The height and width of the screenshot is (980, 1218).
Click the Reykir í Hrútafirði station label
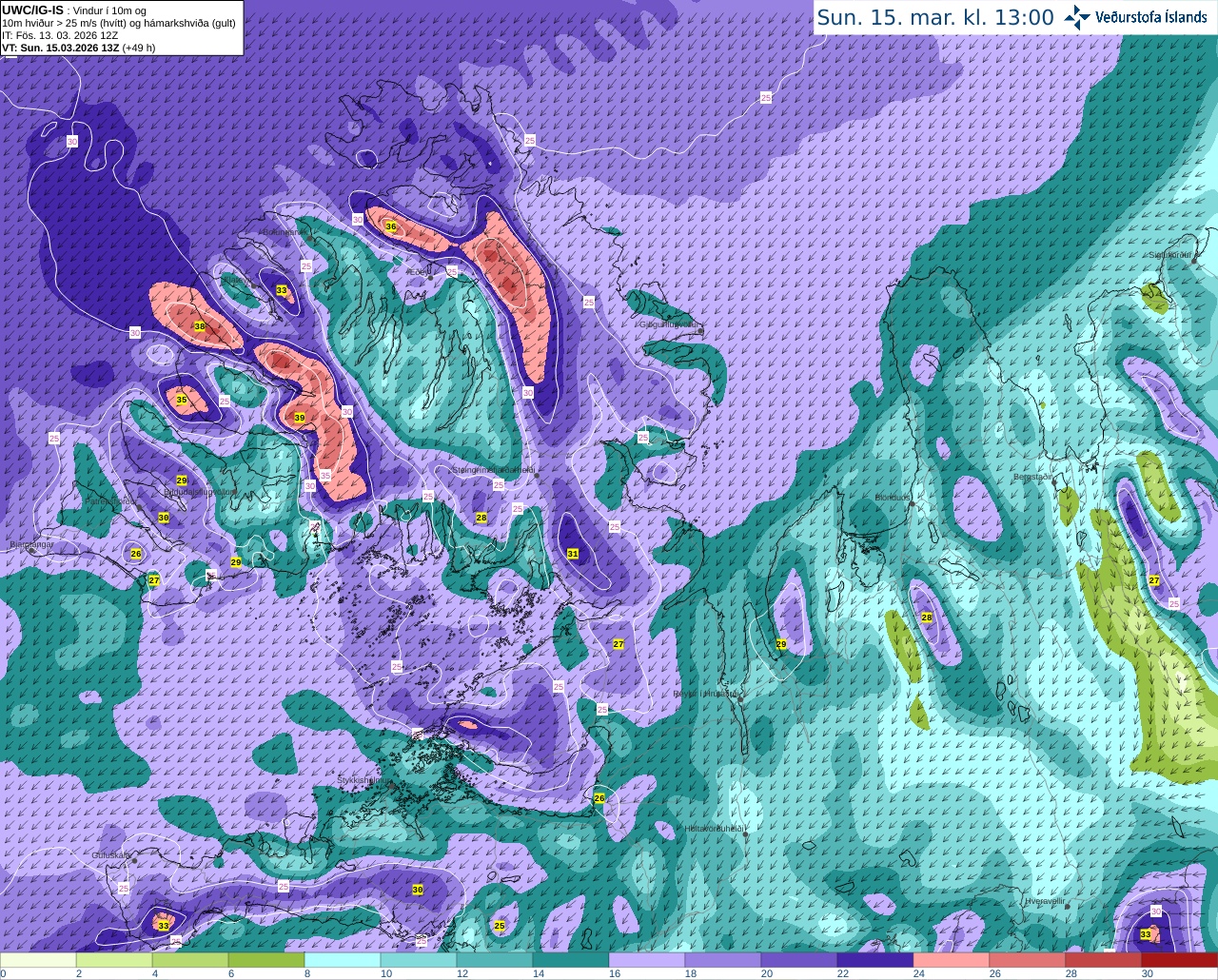[707, 694]
